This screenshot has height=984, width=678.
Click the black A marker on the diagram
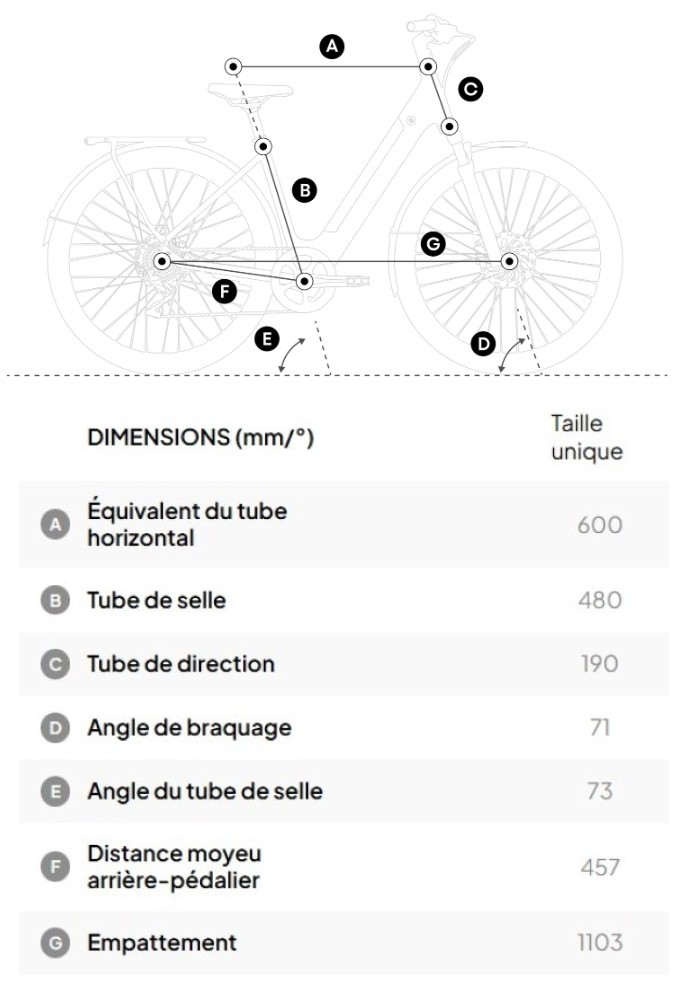pyautogui.click(x=332, y=45)
